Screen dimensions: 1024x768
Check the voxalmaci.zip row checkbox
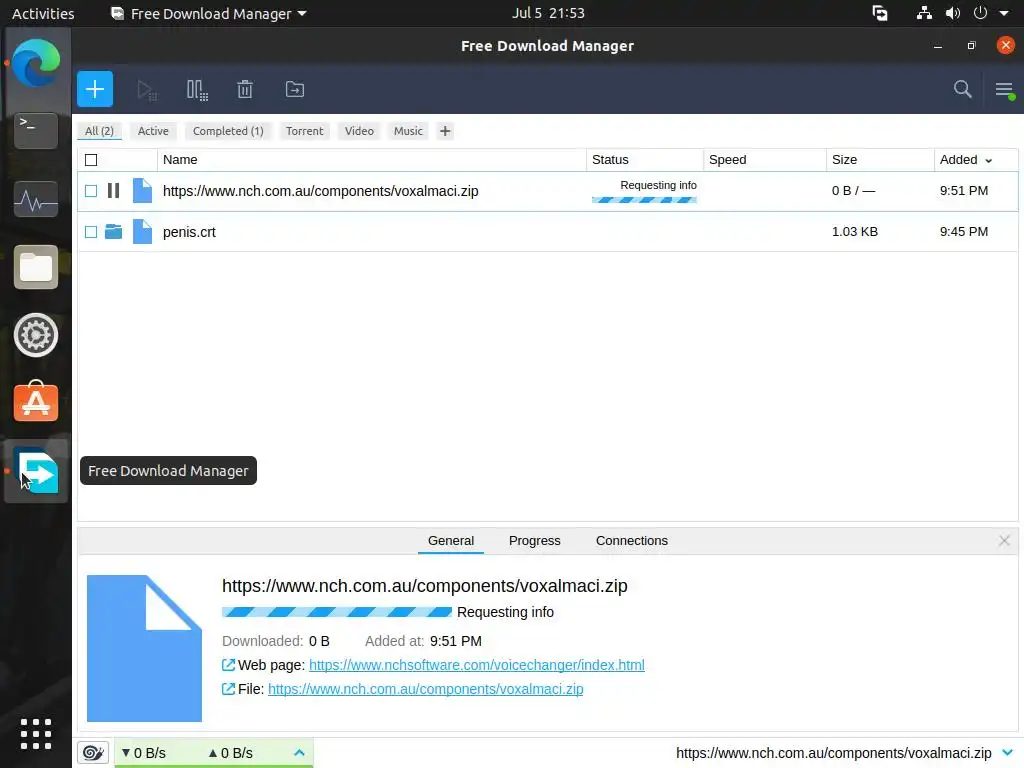pos(91,191)
